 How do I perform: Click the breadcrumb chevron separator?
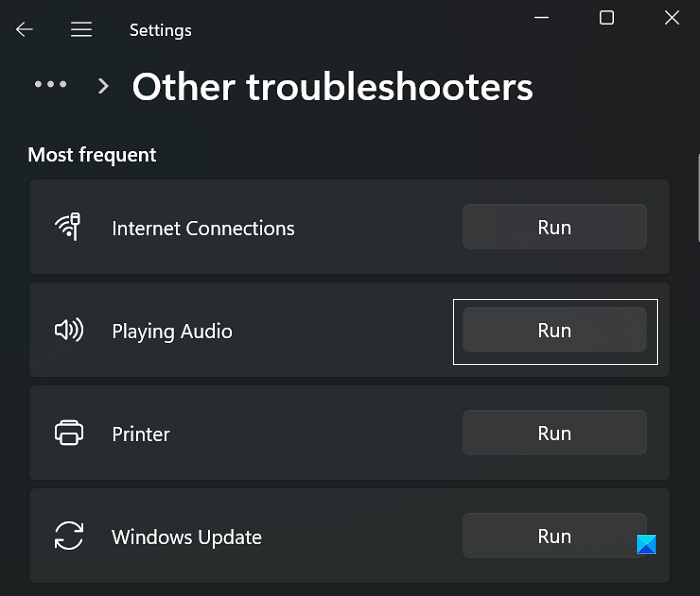click(x=103, y=86)
